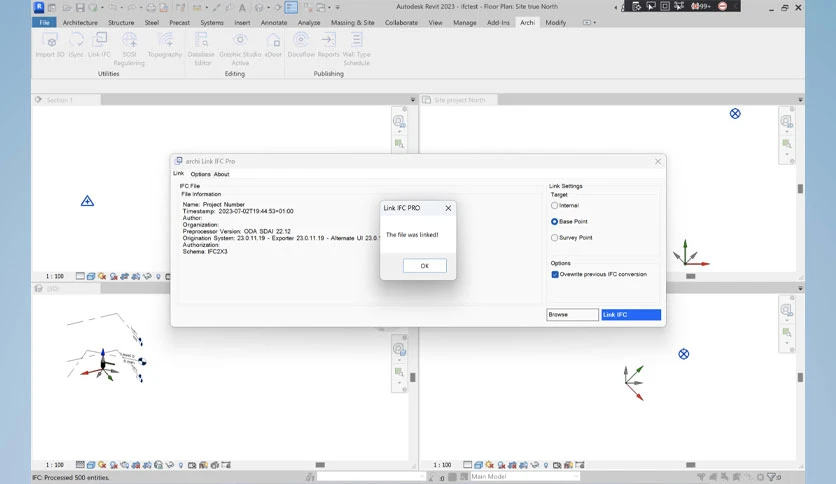Open the Section 1 view pane dropdown arrow
Viewport: 836px width, 484px height.
point(413,100)
